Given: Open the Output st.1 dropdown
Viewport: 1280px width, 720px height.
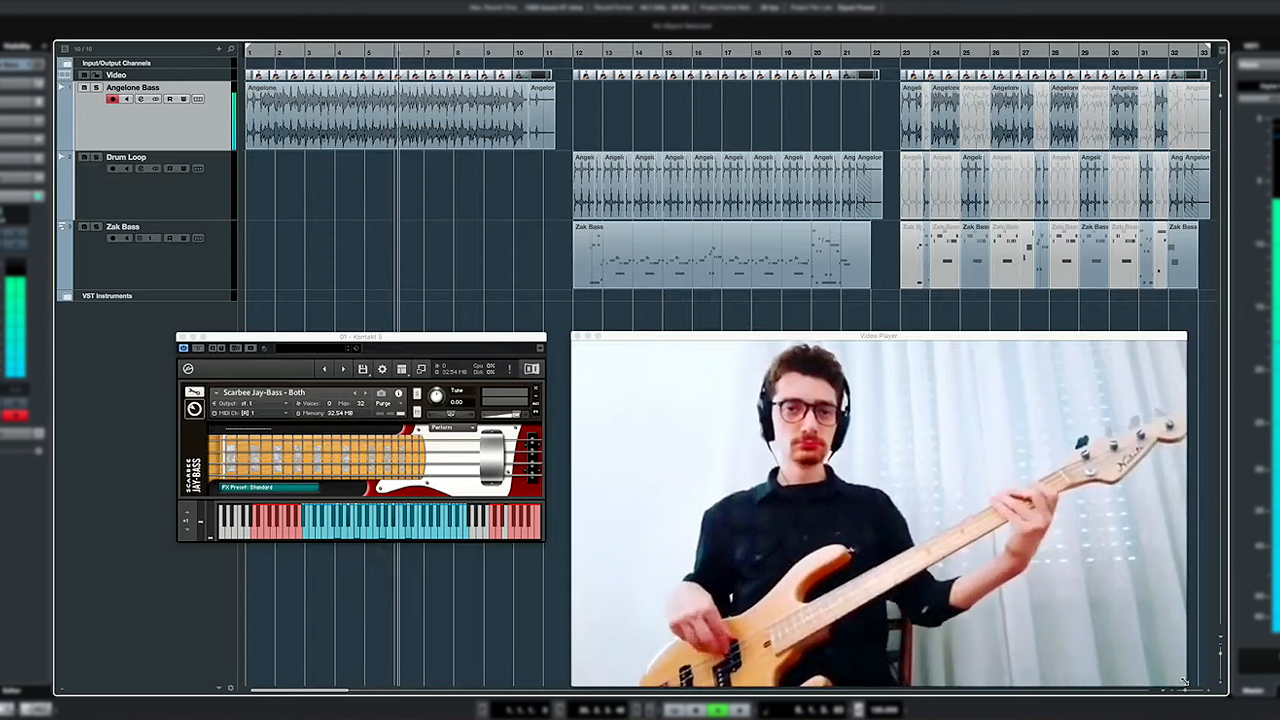Looking at the screenshot, I should coord(250,403).
